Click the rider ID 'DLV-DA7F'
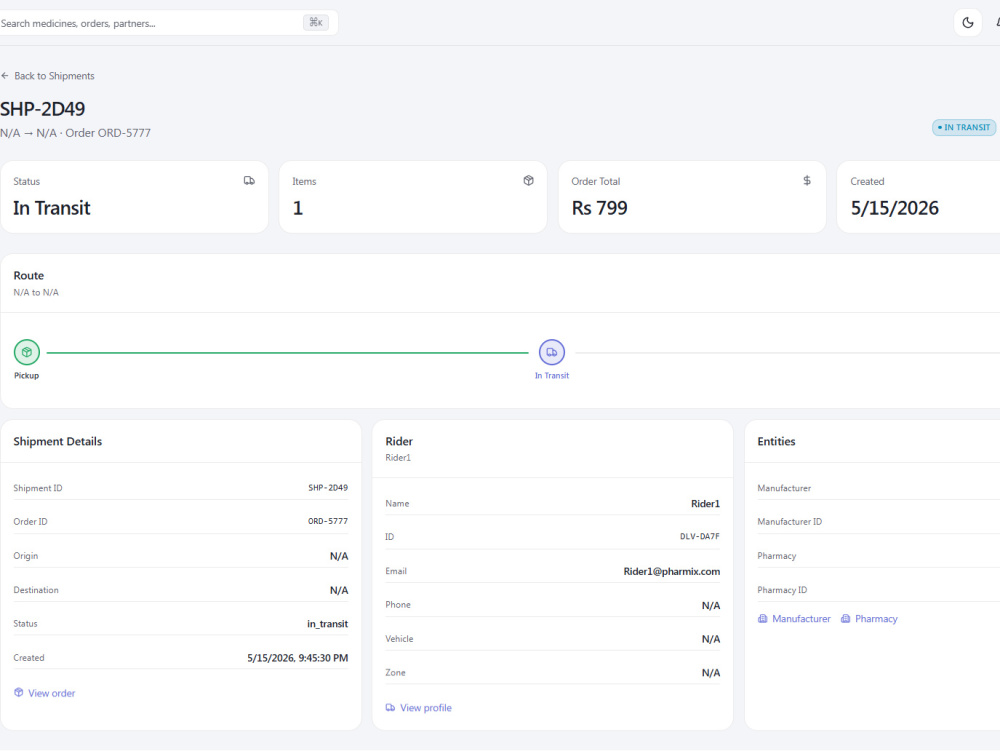 click(x=700, y=537)
